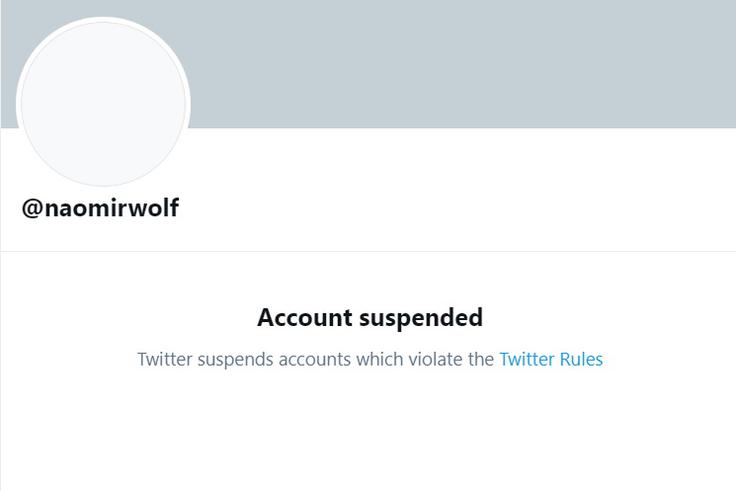Click the horizontal divider below the username
This screenshot has width=736, height=491.
(368, 251)
